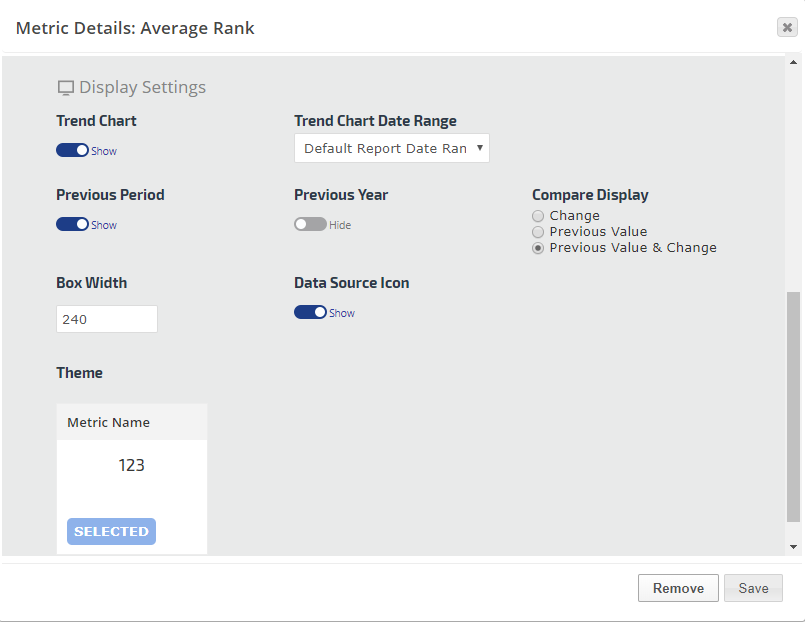Enable the Previous Year toggle

(310, 224)
